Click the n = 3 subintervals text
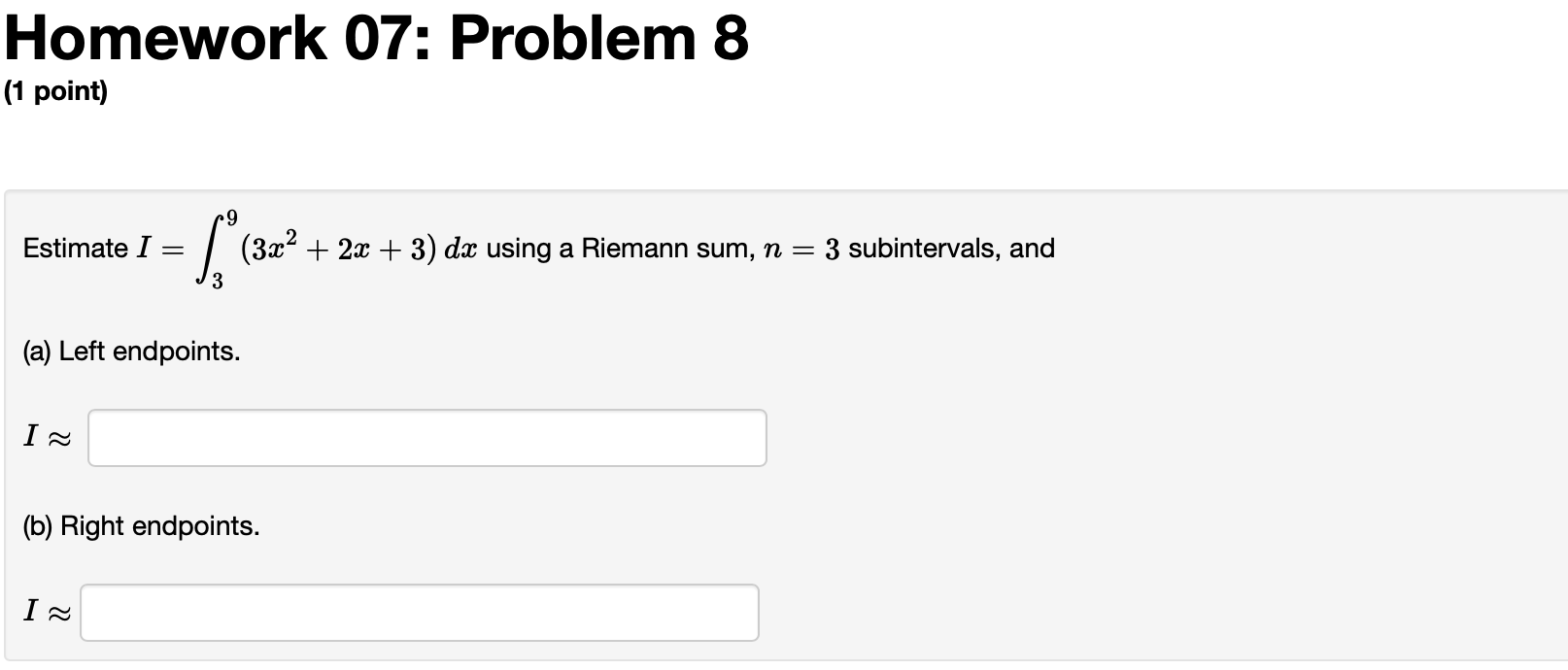 pyautogui.click(x=874, y=249)
